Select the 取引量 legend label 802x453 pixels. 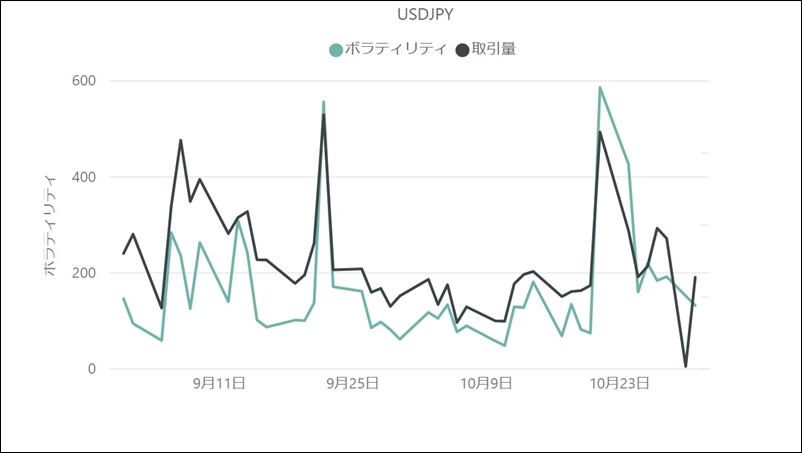(494, 49)
